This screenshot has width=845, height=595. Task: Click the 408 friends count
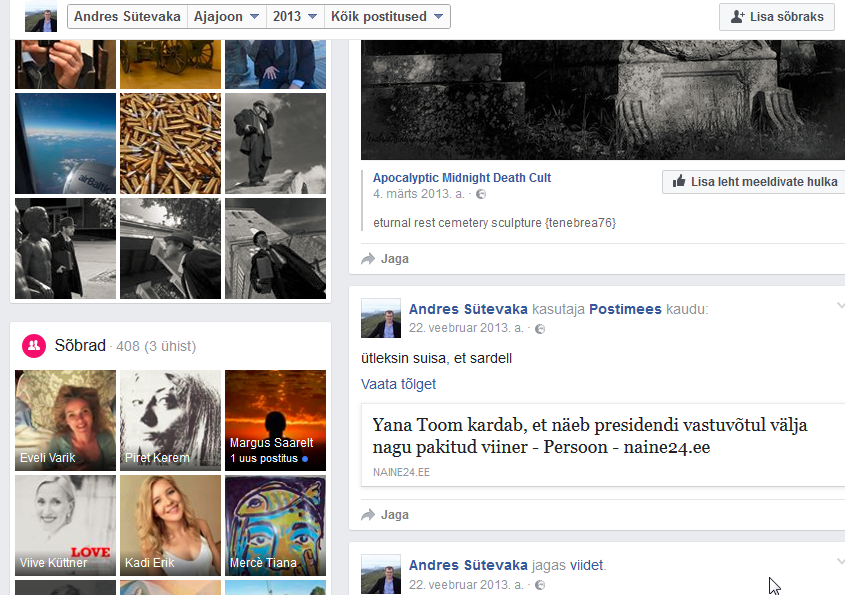(x=128, y=346)
